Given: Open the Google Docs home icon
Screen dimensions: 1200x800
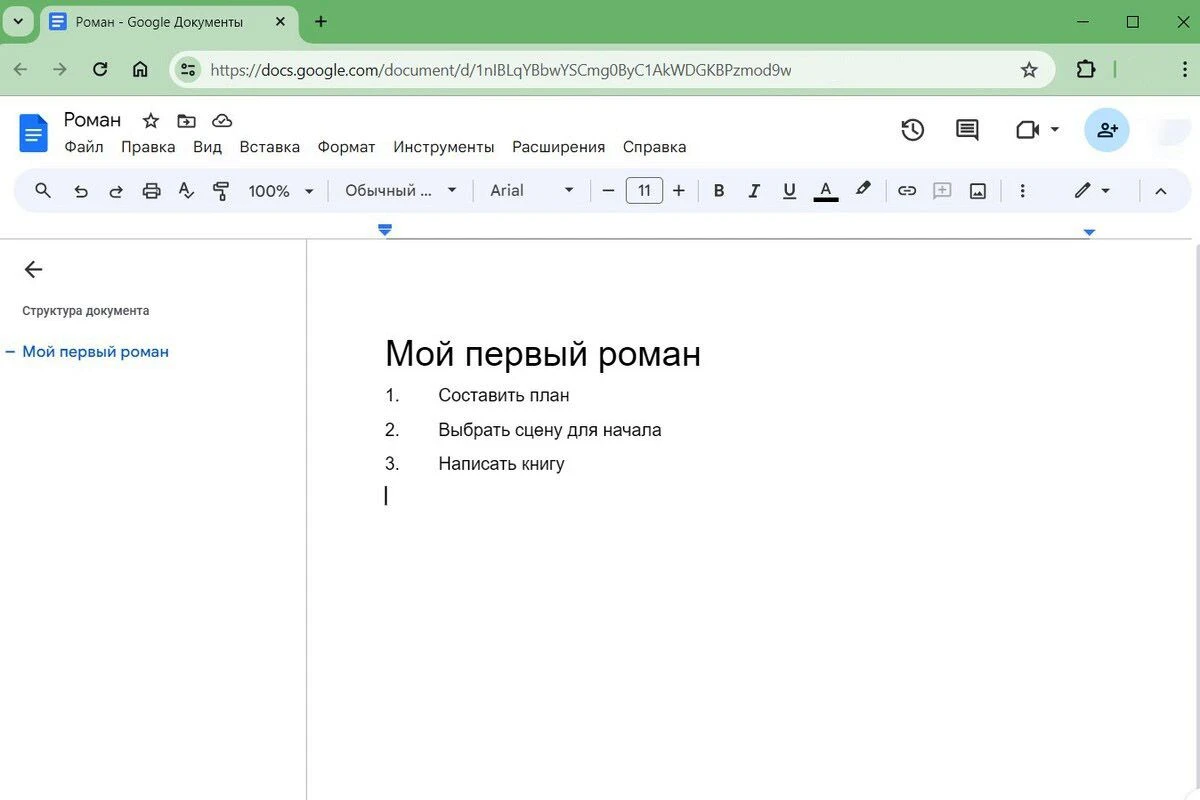Looking at the screenshot, I should (x=34, y=133).
